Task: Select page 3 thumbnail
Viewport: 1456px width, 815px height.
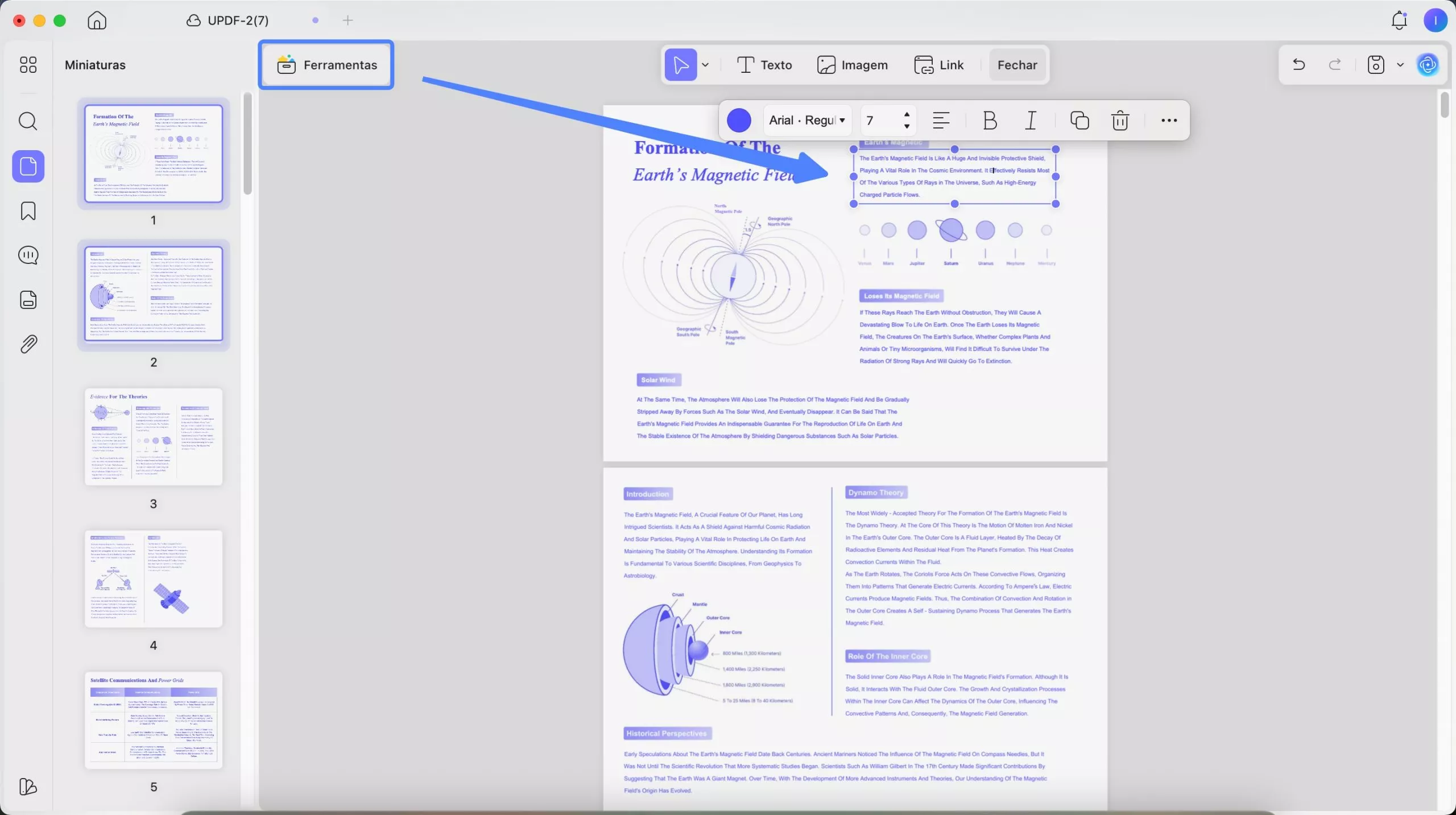Action: click(x=154, y=437)
